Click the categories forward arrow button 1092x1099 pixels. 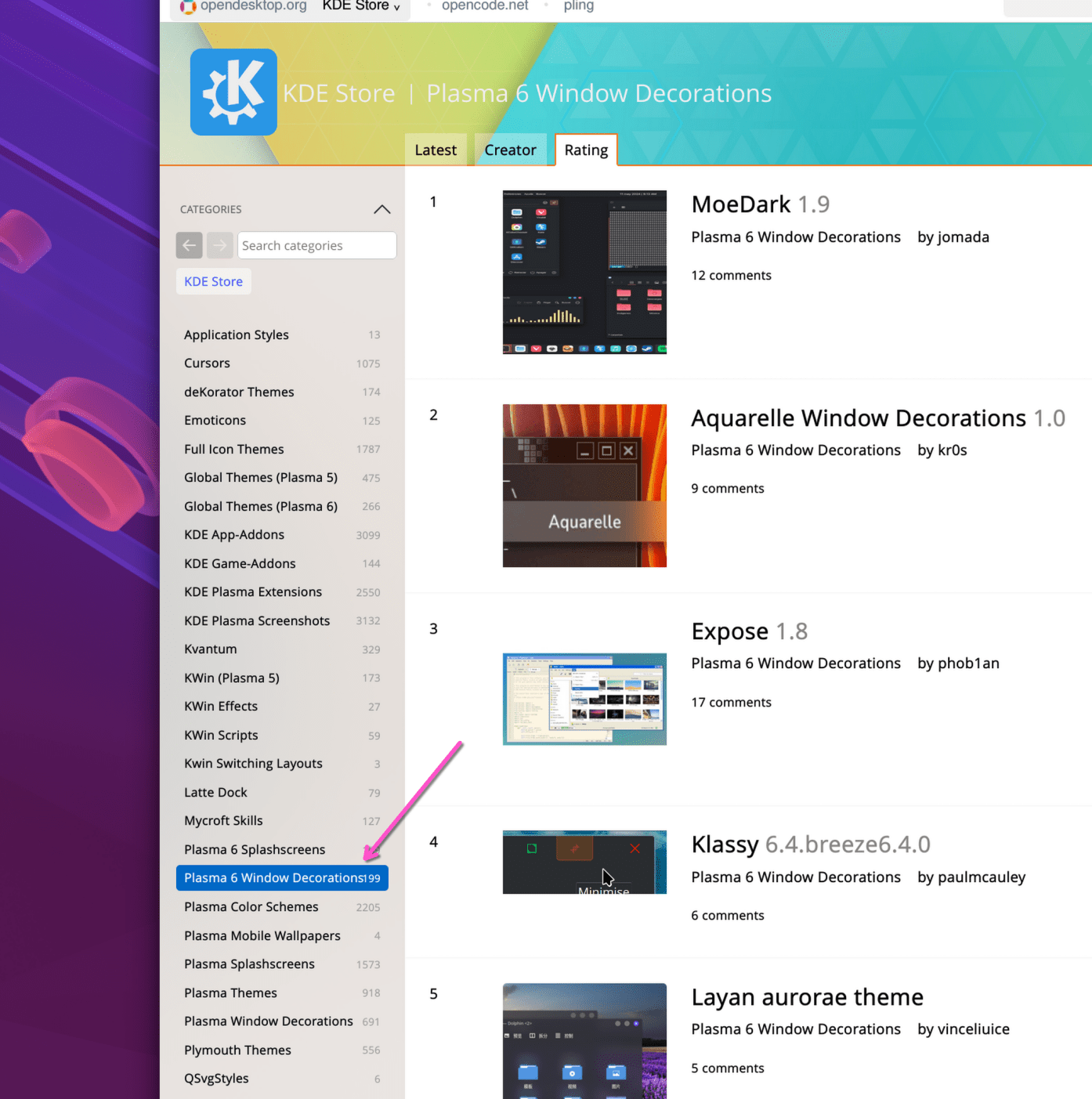click(x=220, y=245)
